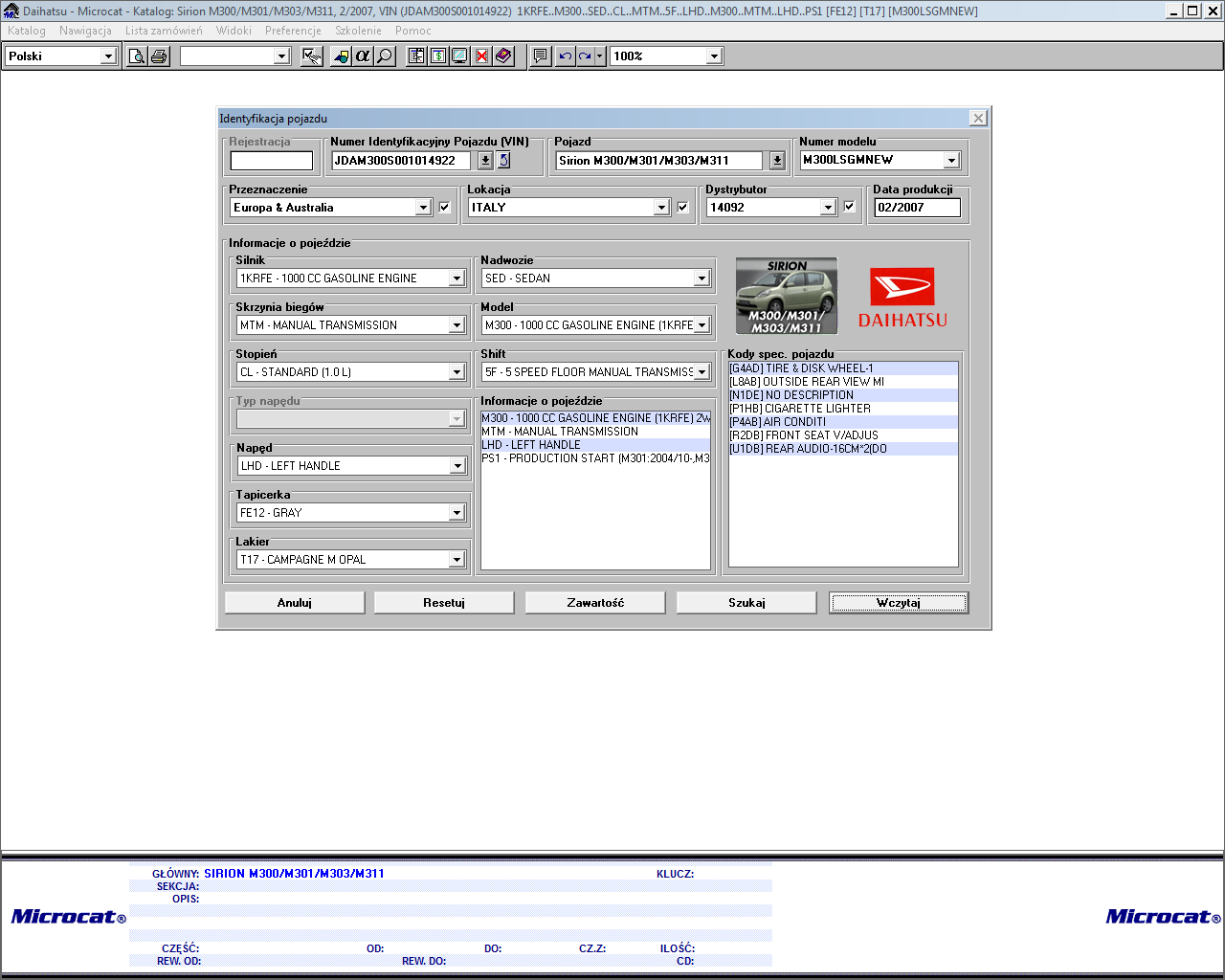Click the VIN number input field
1225x980 pixels.
click(x=401, y=161)
